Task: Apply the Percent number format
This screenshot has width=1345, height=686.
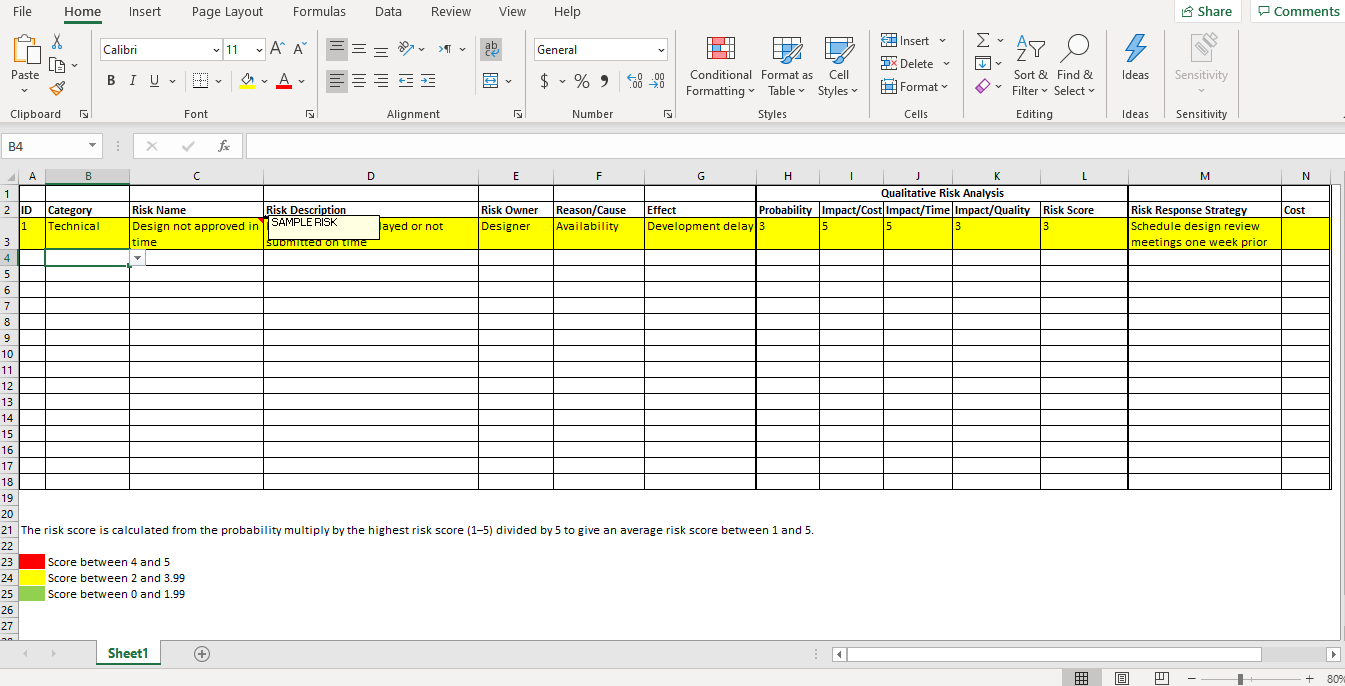Action: (x=581, y=81)
